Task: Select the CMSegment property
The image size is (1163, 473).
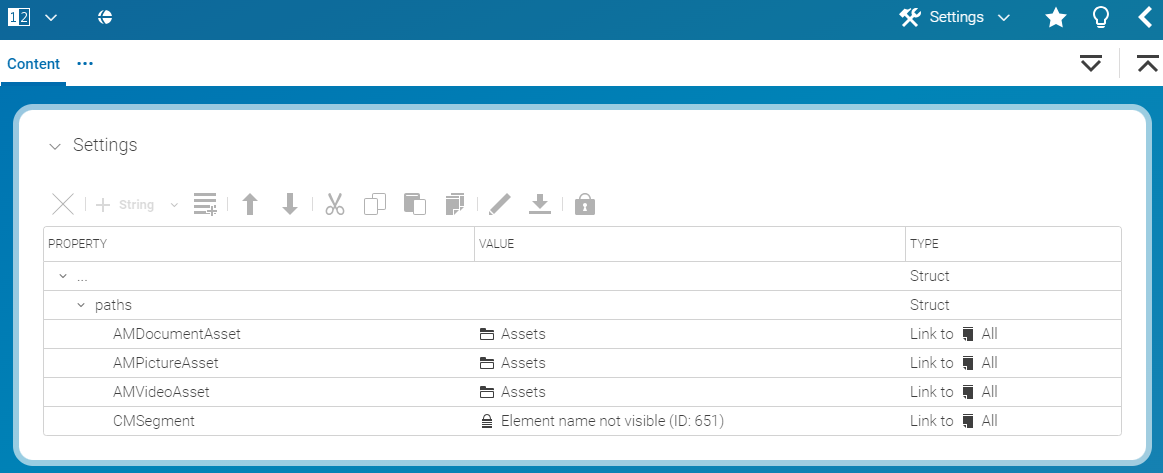Action: tap(154, 421)
